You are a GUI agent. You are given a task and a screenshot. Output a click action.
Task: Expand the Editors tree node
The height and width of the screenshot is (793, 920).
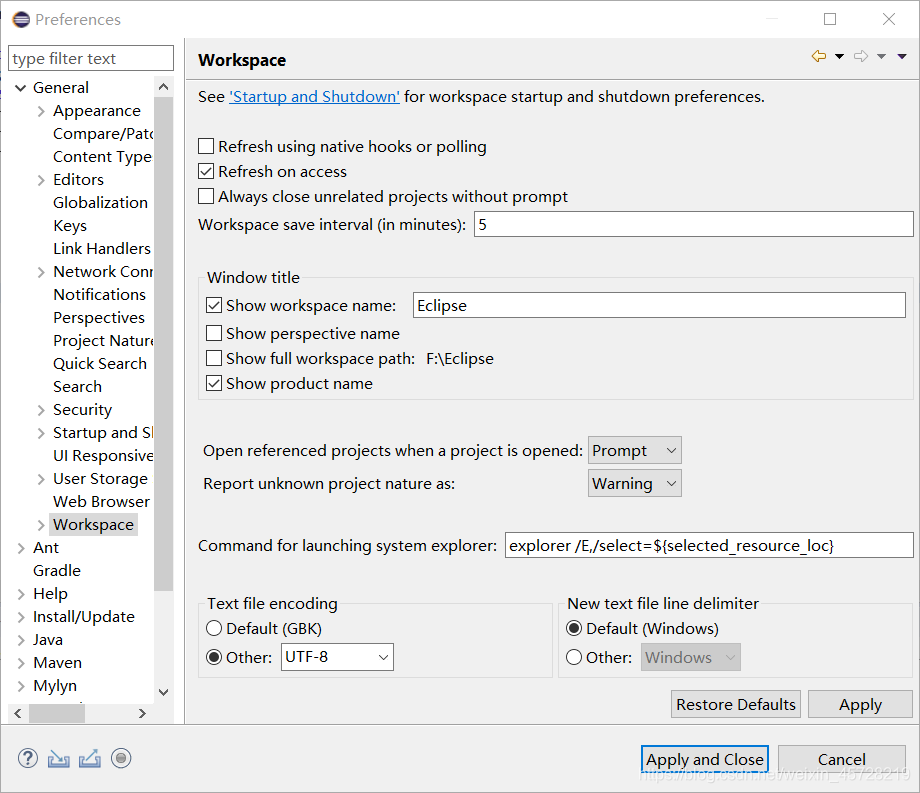pyautogui.click(x=40, y=180)
